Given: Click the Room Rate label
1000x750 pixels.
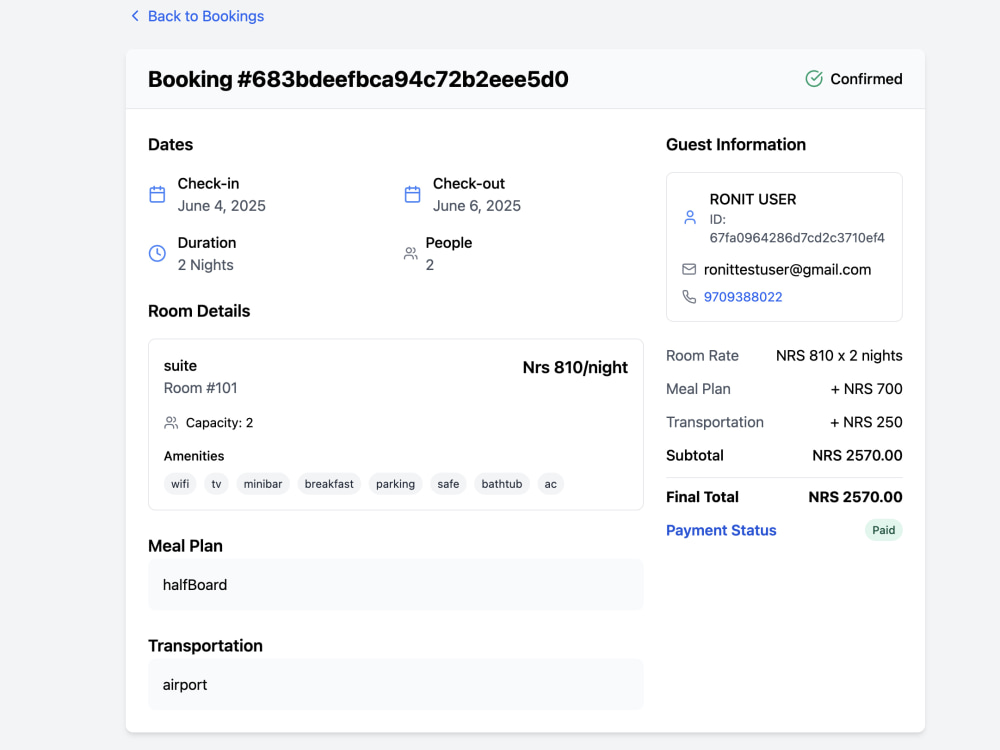Looking at the screenshot, I should pyautogui.click(x=702, y=356).
